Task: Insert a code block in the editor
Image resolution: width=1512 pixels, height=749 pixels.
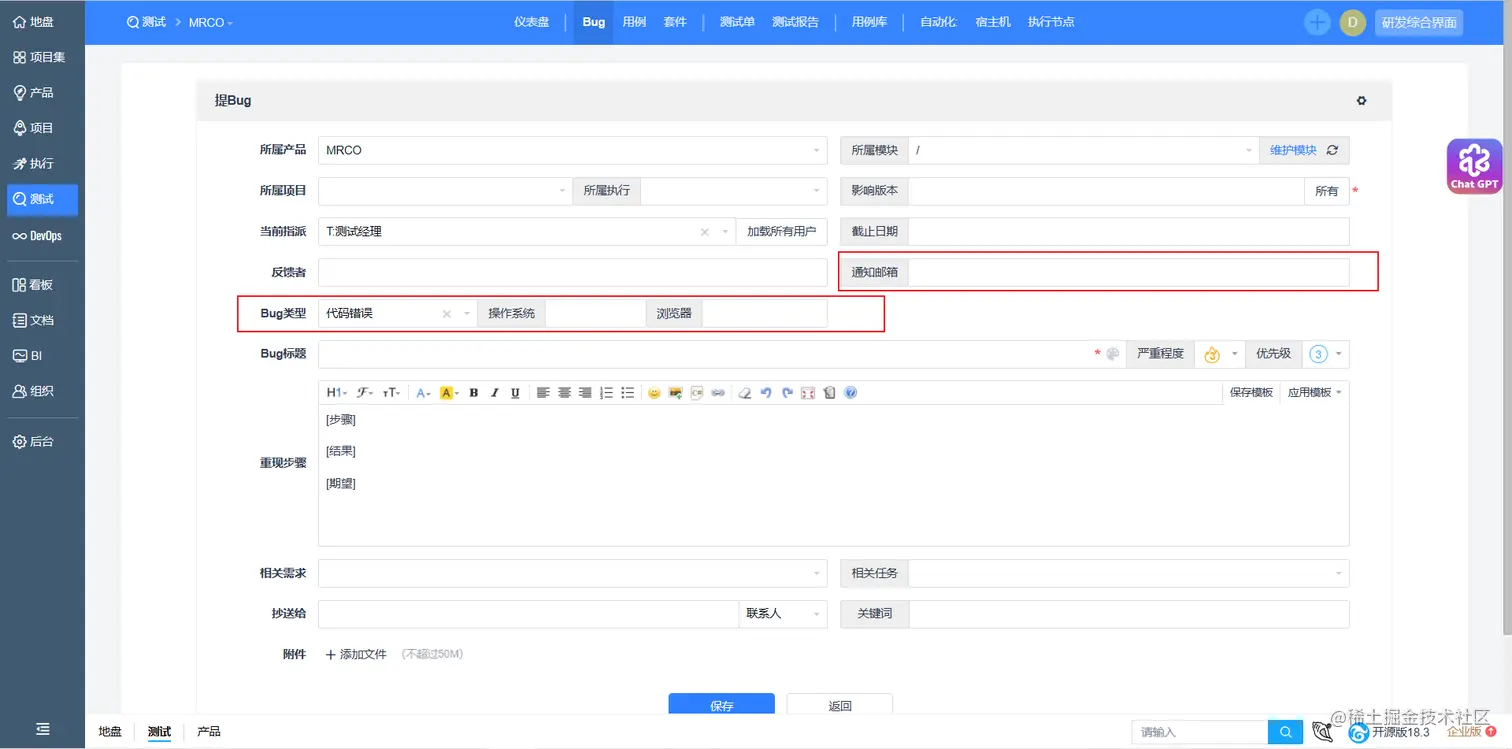Action: (697, 393)
